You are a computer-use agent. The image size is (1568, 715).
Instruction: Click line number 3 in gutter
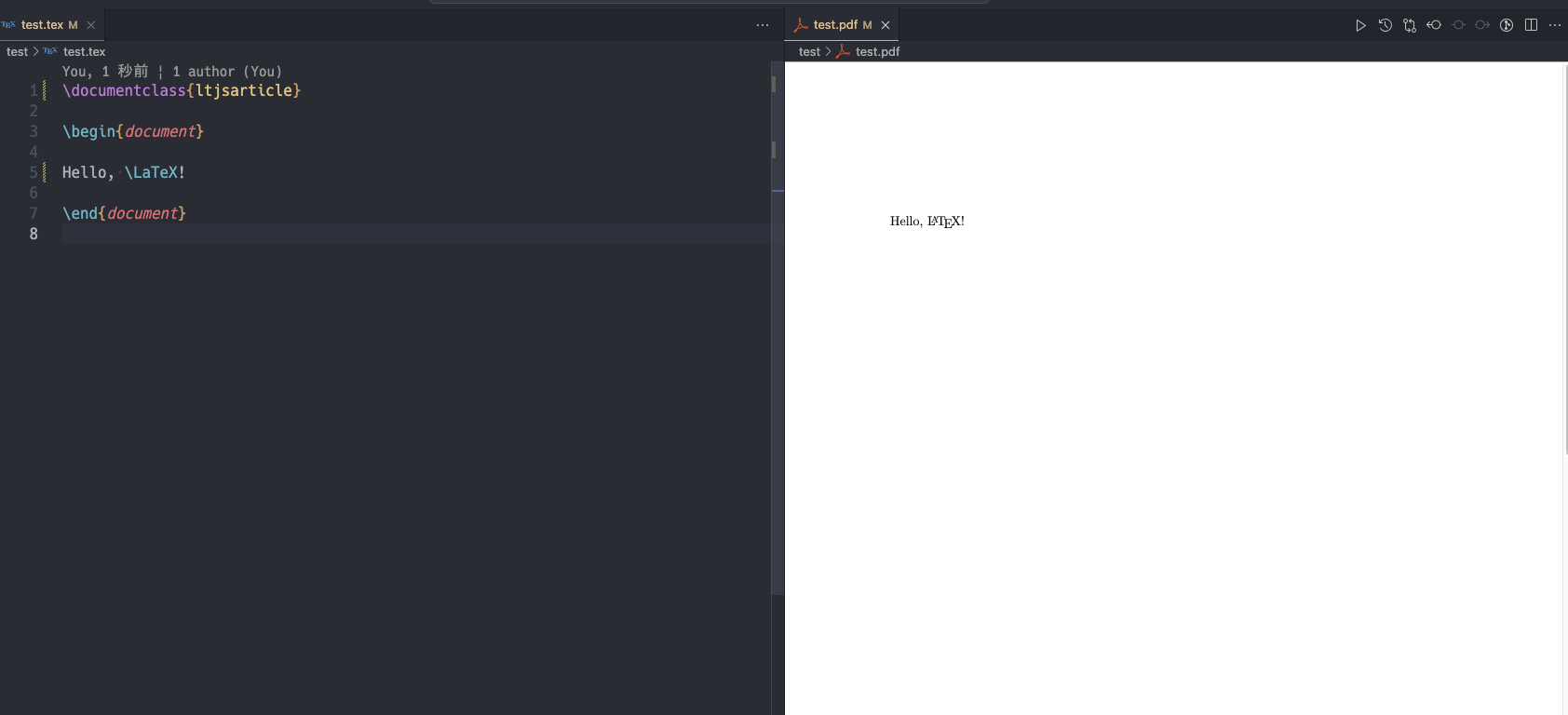click(x=34, y=131)
